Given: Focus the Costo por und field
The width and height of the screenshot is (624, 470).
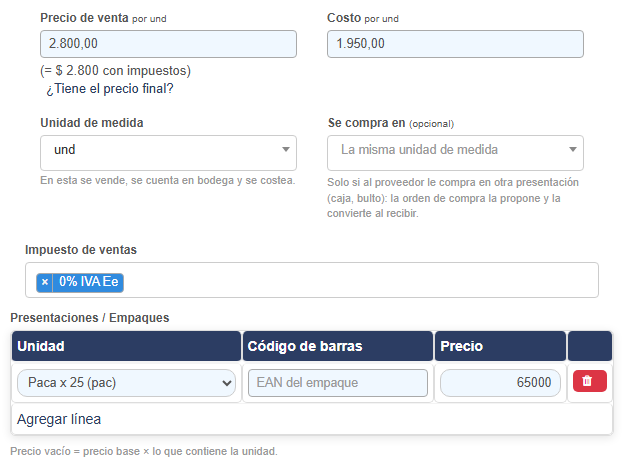Looking at the screenshot, I should point(455,44).
